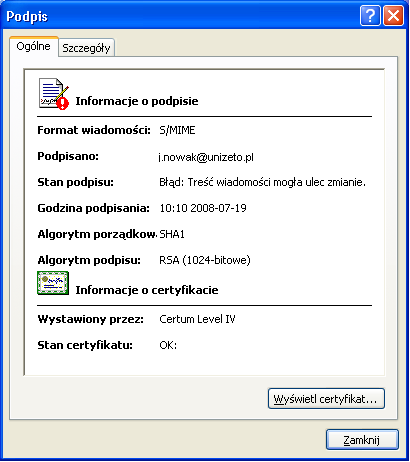Close the Podpis dialog window

coord(393,16)
